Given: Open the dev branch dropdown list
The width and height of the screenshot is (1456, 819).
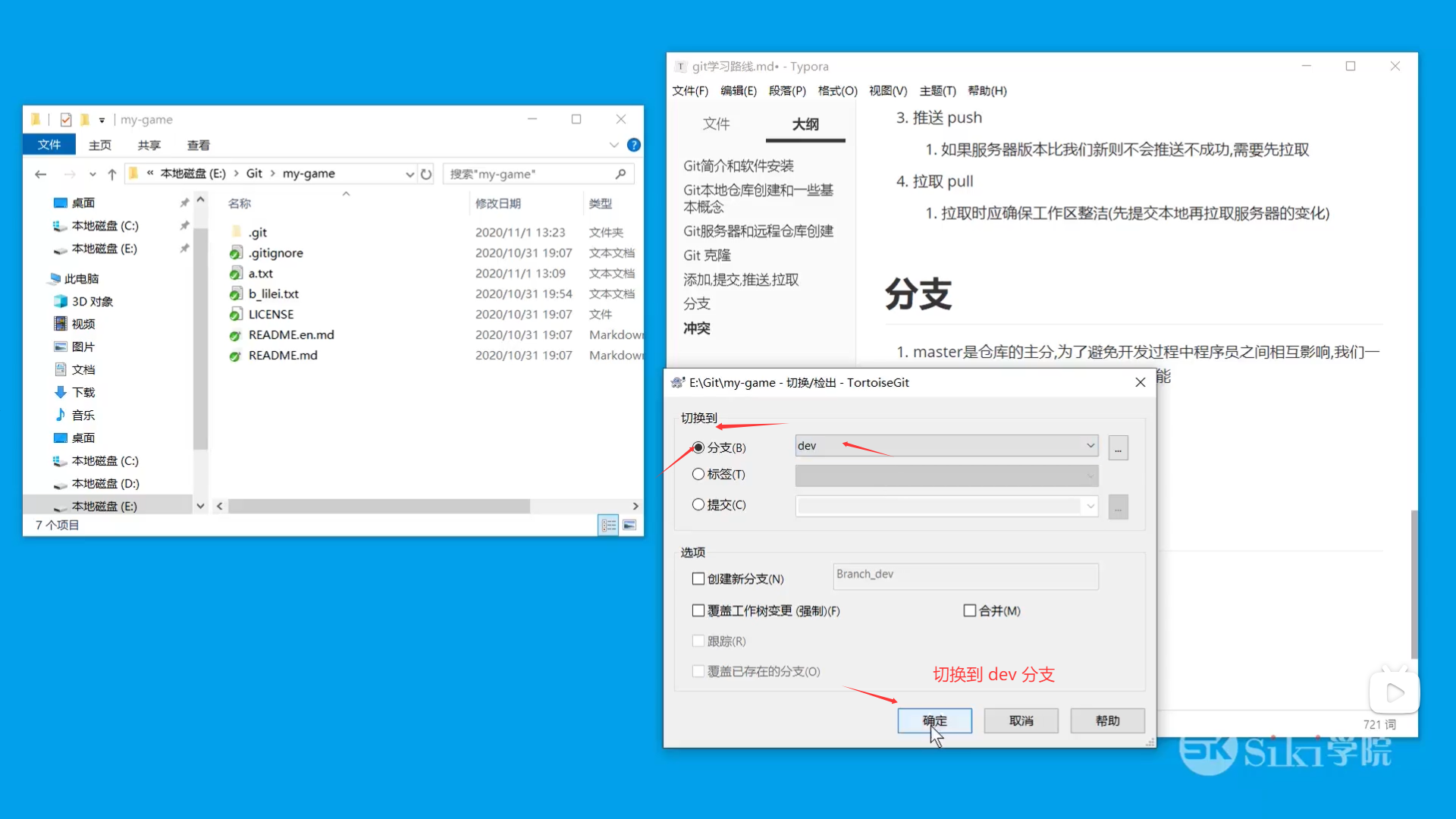Looking at the screenshot, I should click(1090, 445).
